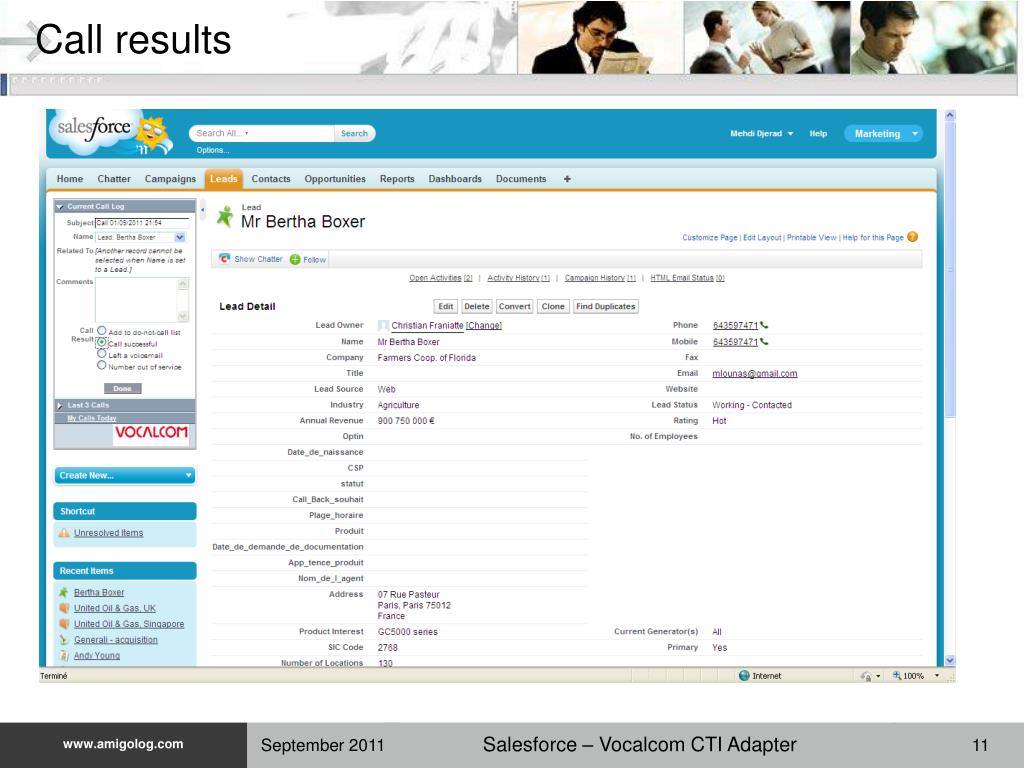Click the orange help question mark icon

tap(912, 237)
